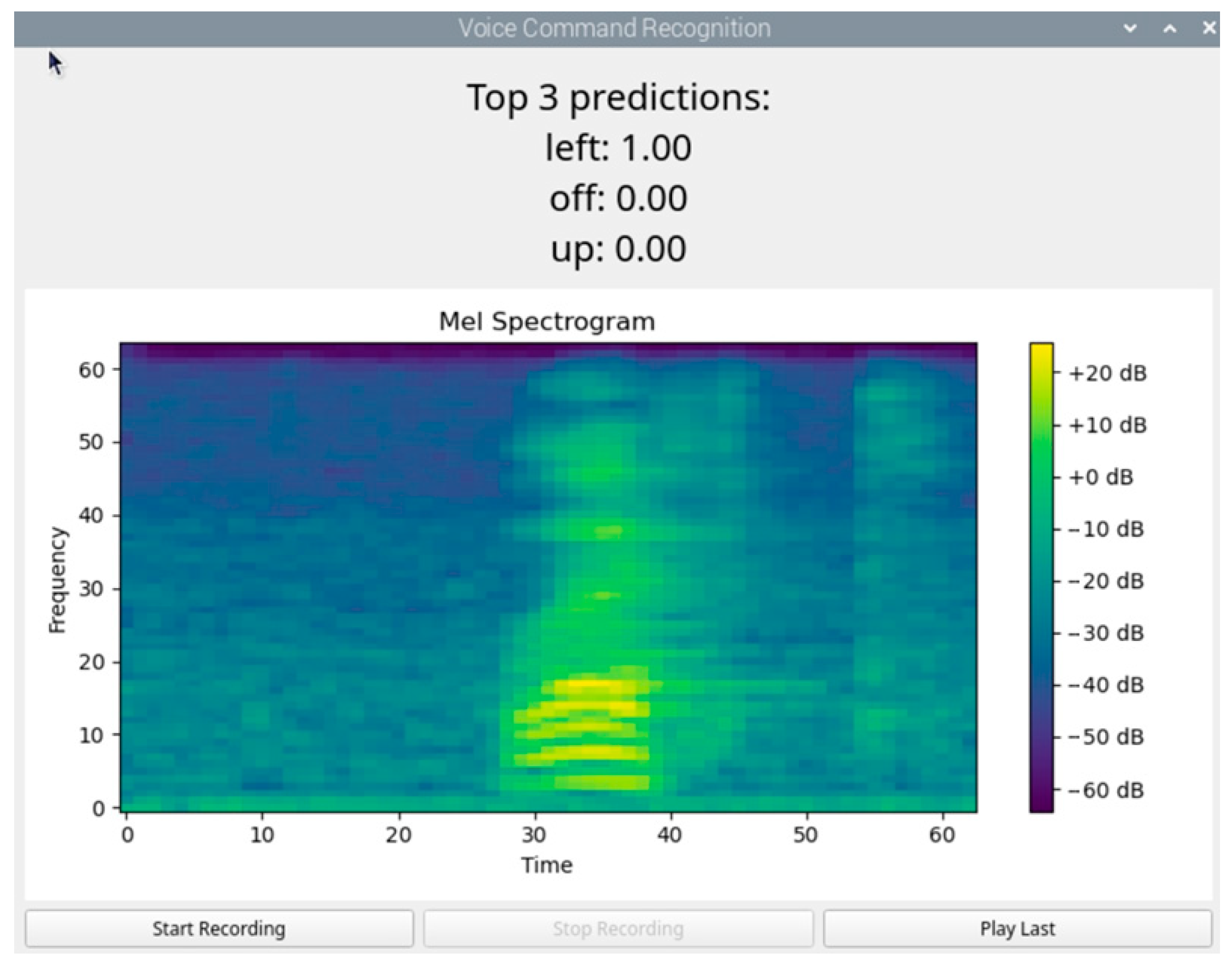The image size is (1232, 965).
Task: Click the frequency tick labeled 60
Action: pos(91,370)
